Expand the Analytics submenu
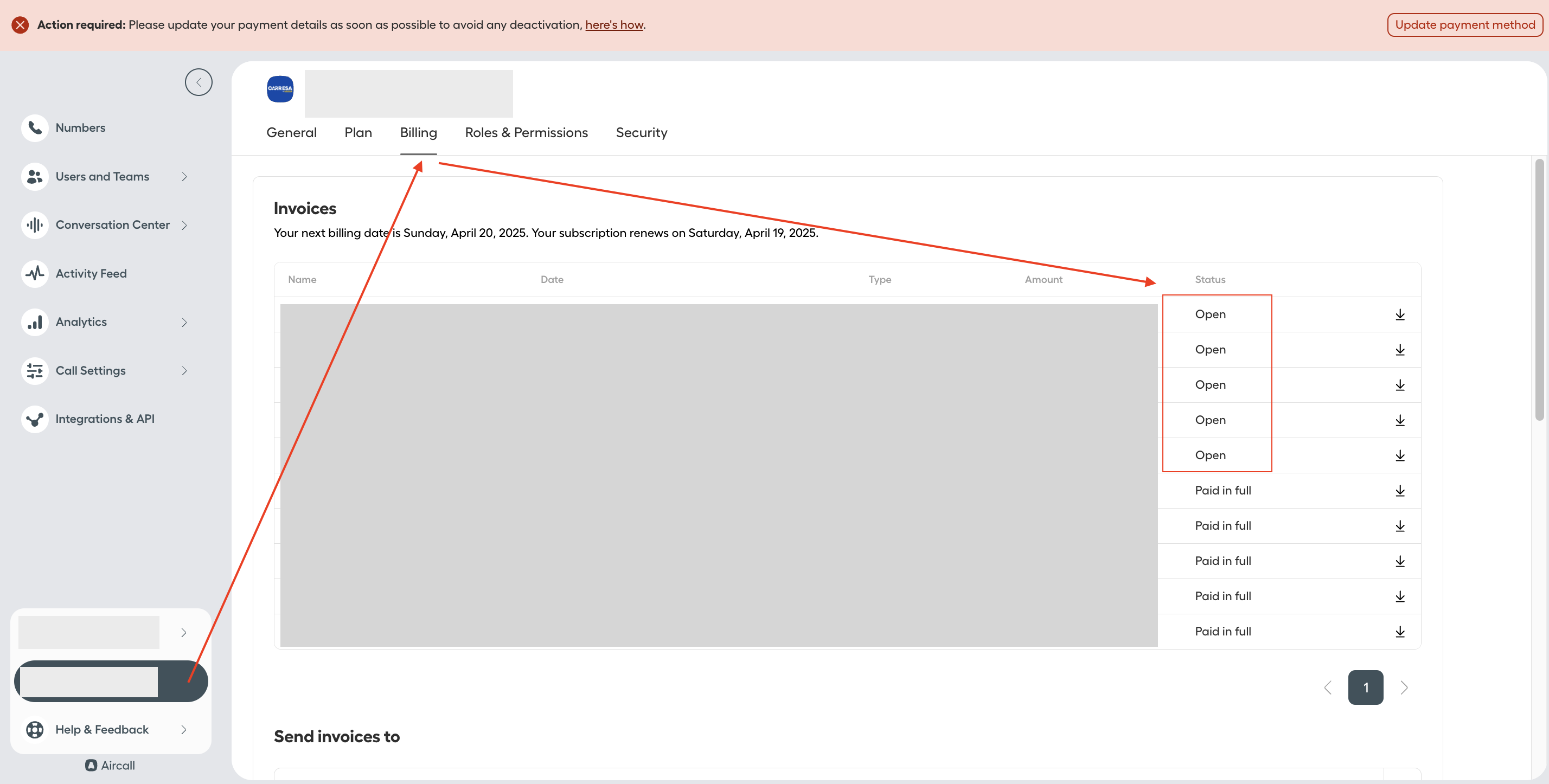The image size is (1549, 784). tap(184, 322)
